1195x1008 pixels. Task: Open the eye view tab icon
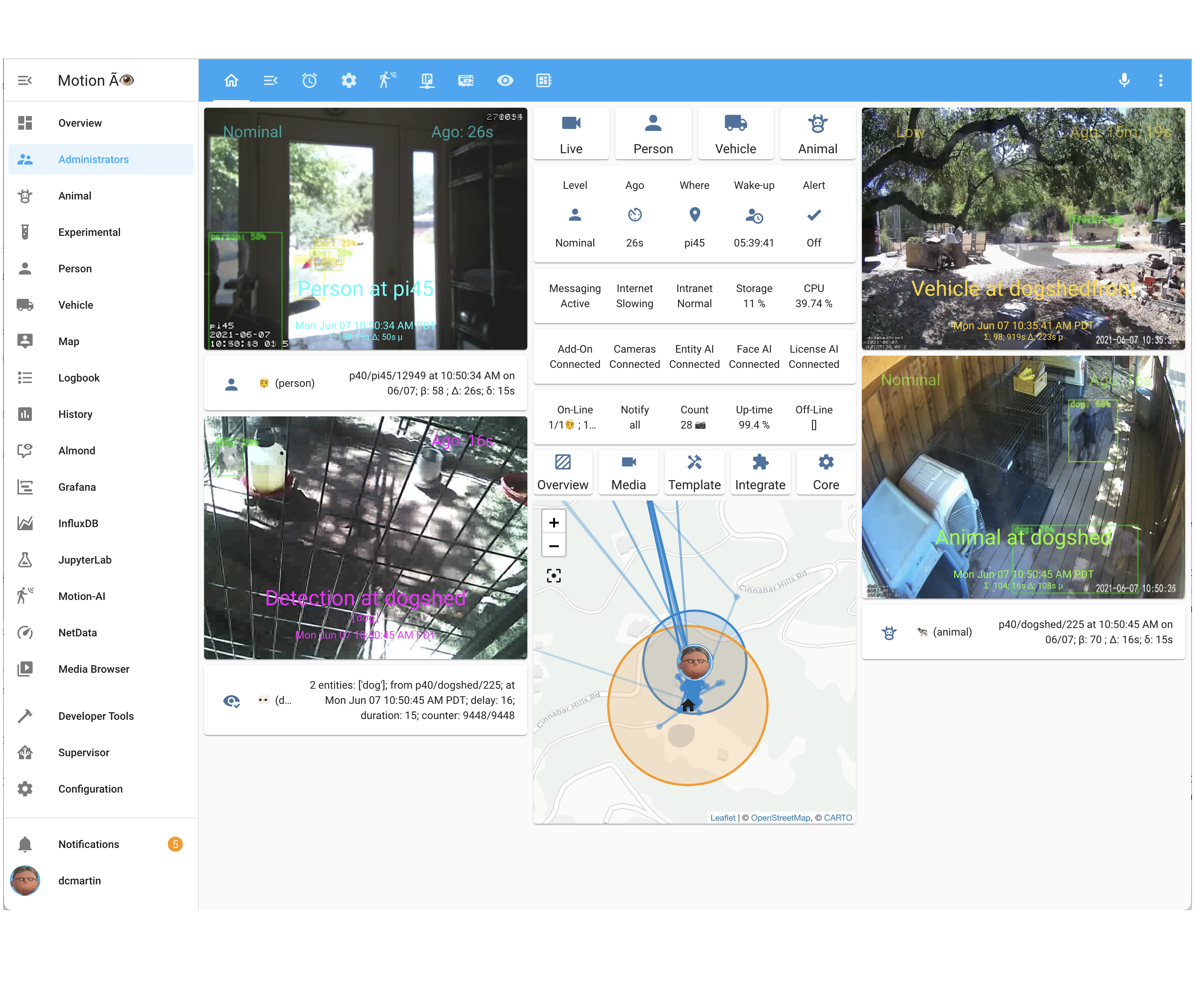click(505, 80)
